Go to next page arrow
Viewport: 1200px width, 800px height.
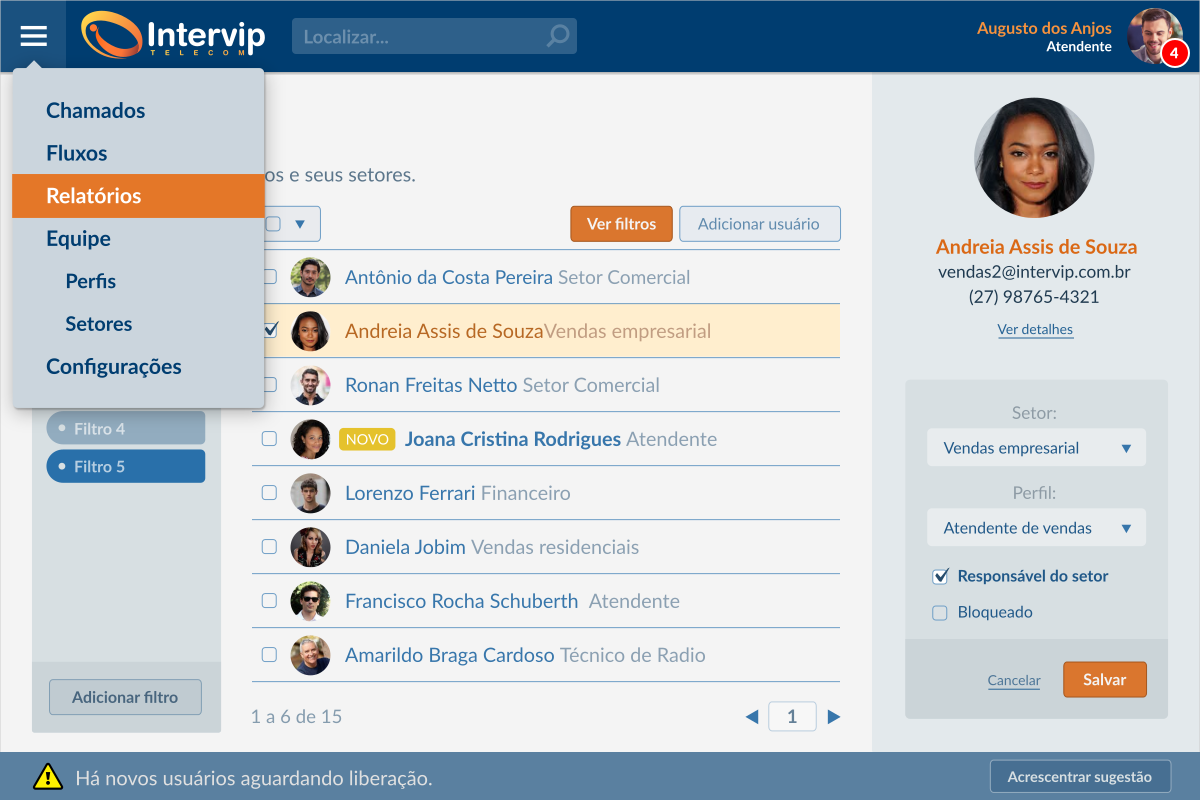tap(834, 717)
